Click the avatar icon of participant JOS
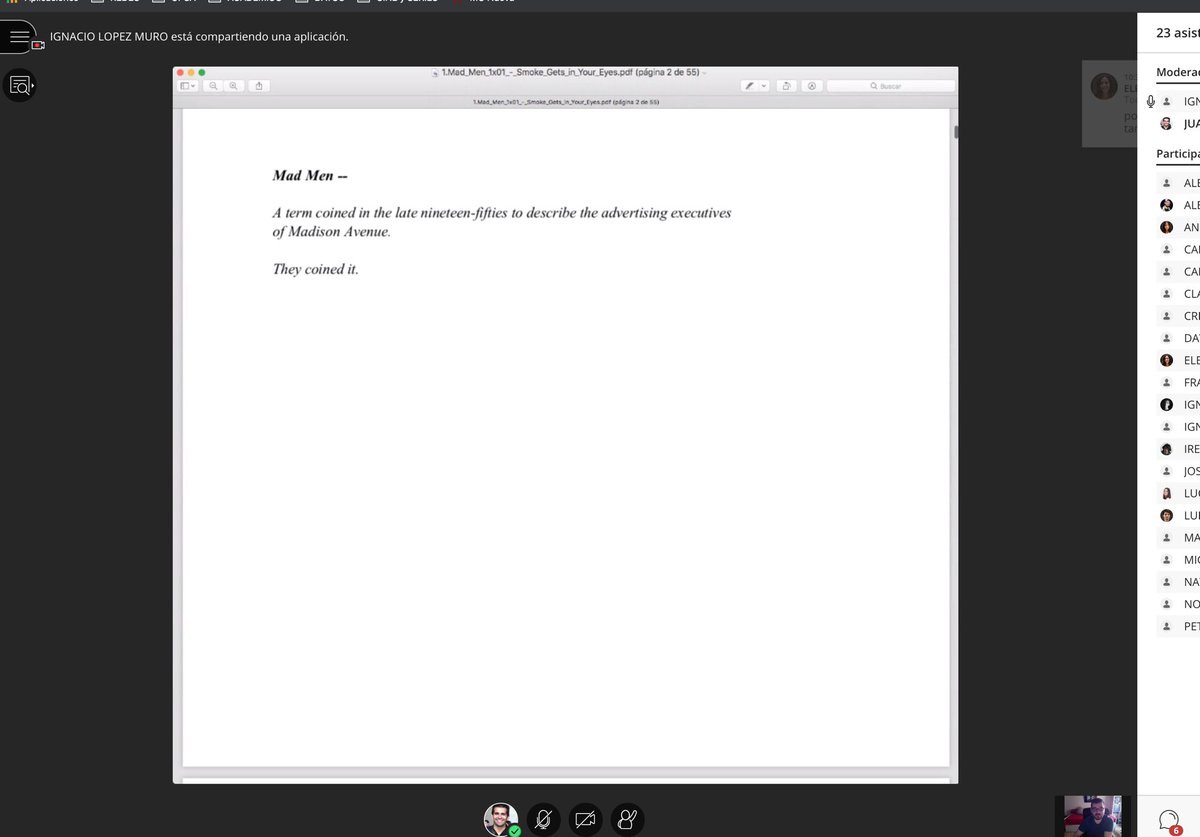1200x837 pixels. [x=1166, y=471]
